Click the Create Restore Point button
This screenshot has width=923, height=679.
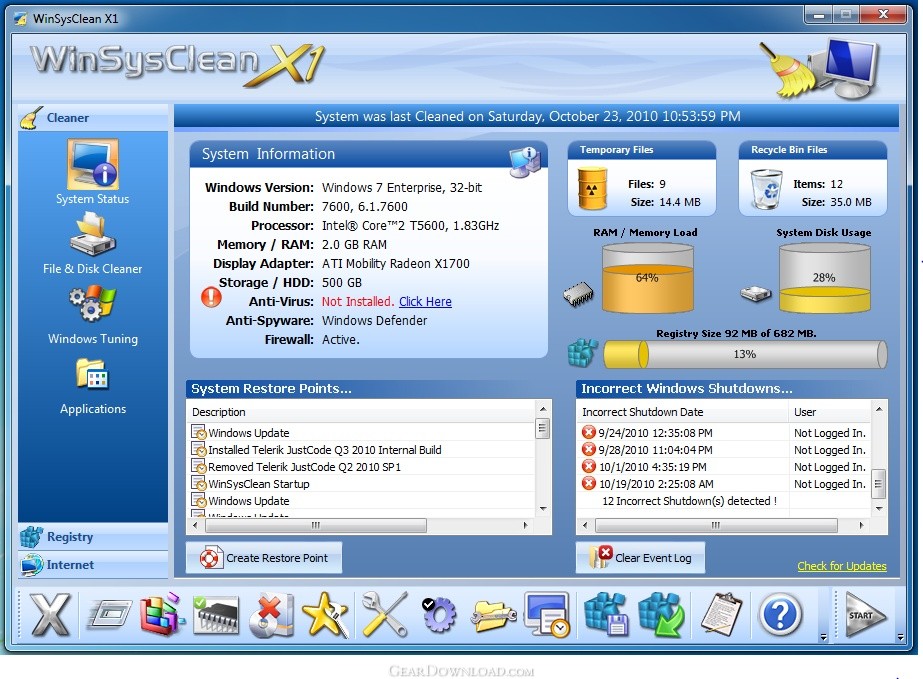click(x=264, y=558)
